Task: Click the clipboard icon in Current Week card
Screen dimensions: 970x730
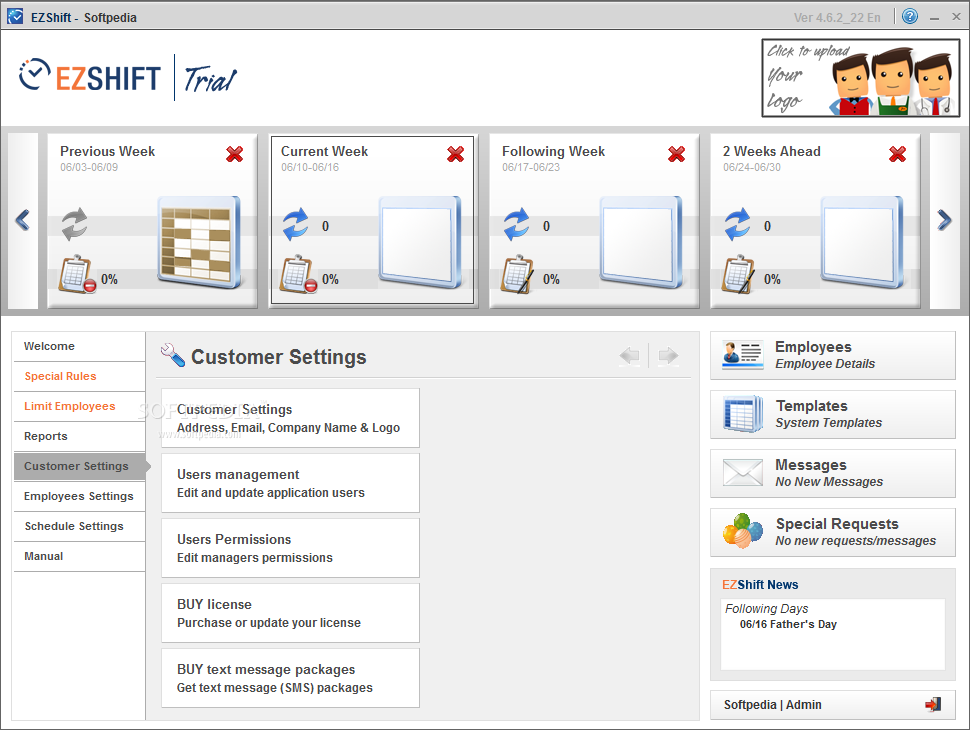Action: tap(298, 274)
